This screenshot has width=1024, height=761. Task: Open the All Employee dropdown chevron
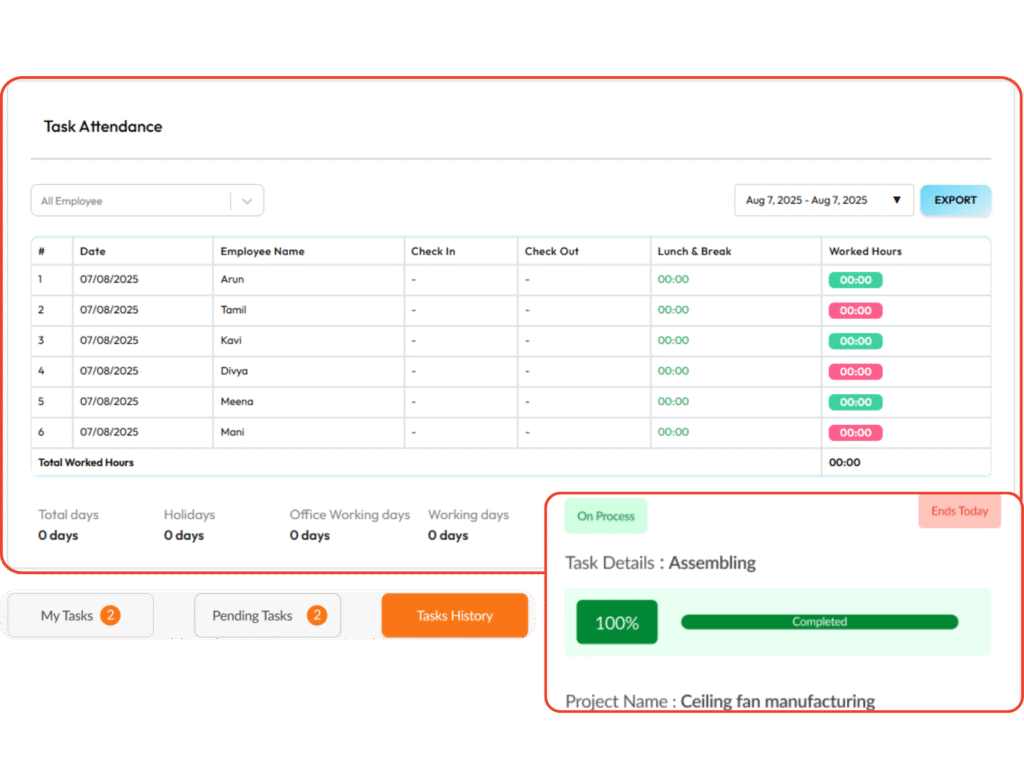(247, 201)
